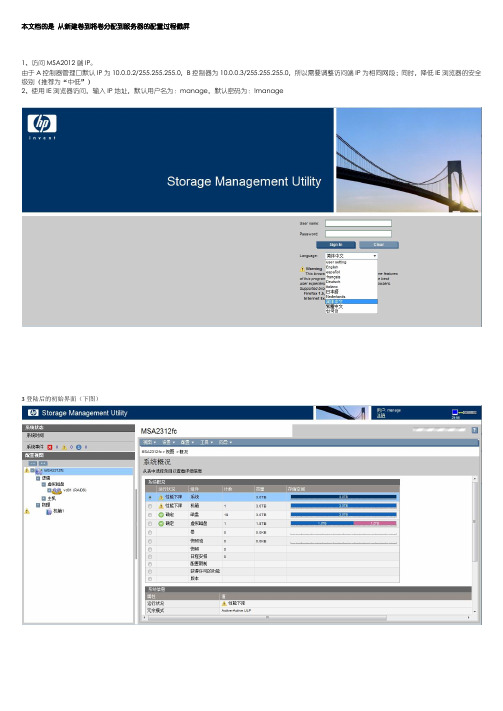Image resolution: width=503 pixels, height=711 pixels.
Task: Select the 机箱1 tree item
Action: tap(59, 511)
